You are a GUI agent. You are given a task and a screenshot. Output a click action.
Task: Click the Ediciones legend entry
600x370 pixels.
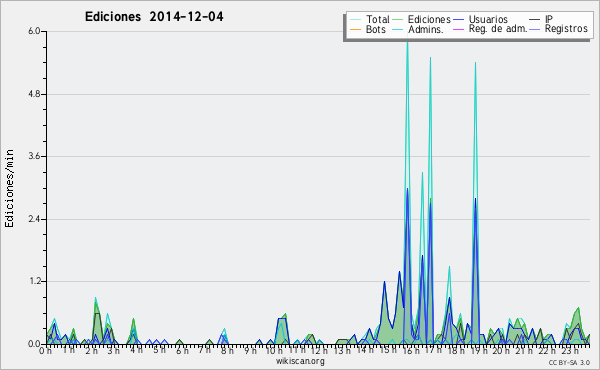[x=421, y=19]
